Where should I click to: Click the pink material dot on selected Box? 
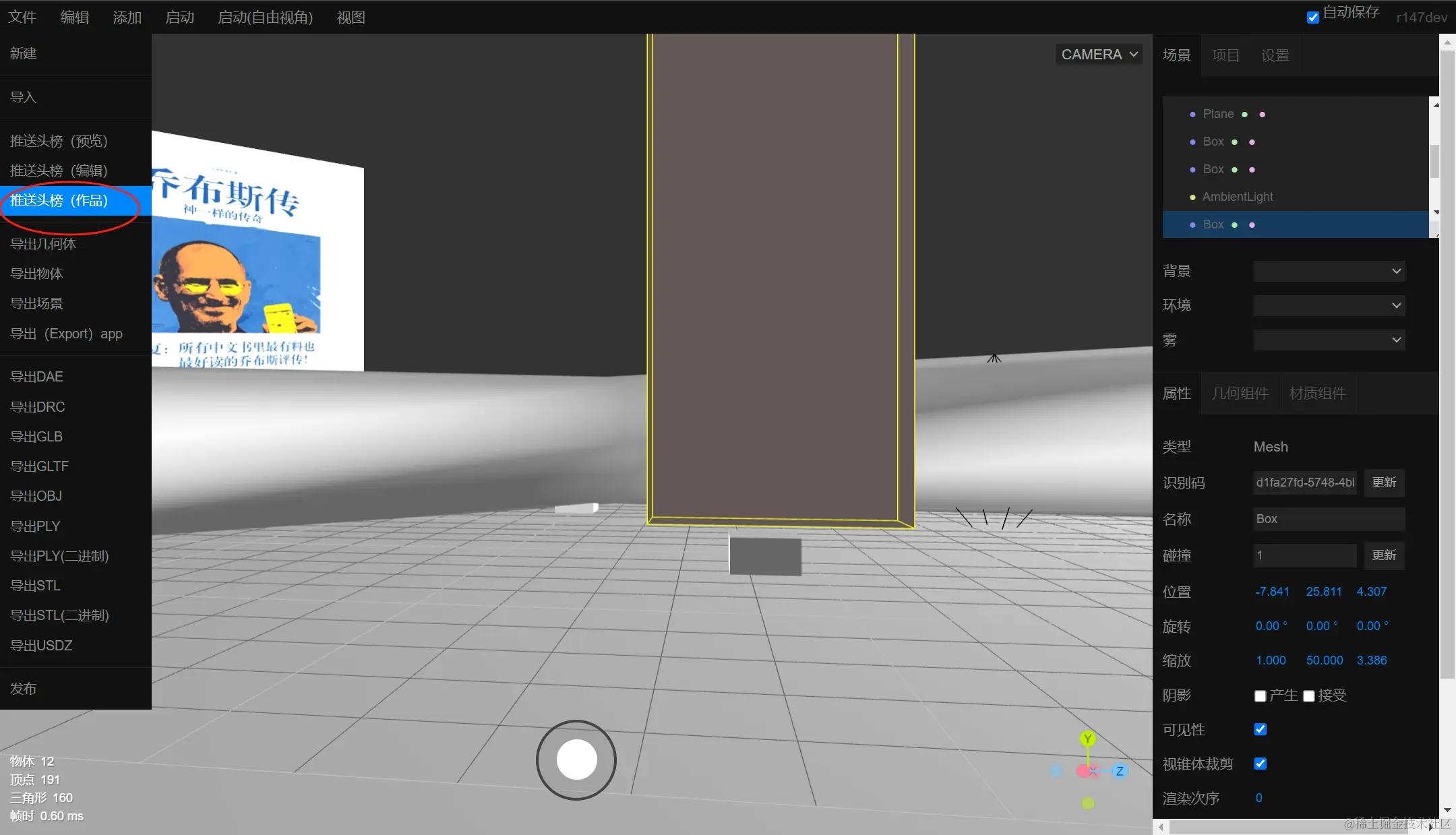point(1252,225)
